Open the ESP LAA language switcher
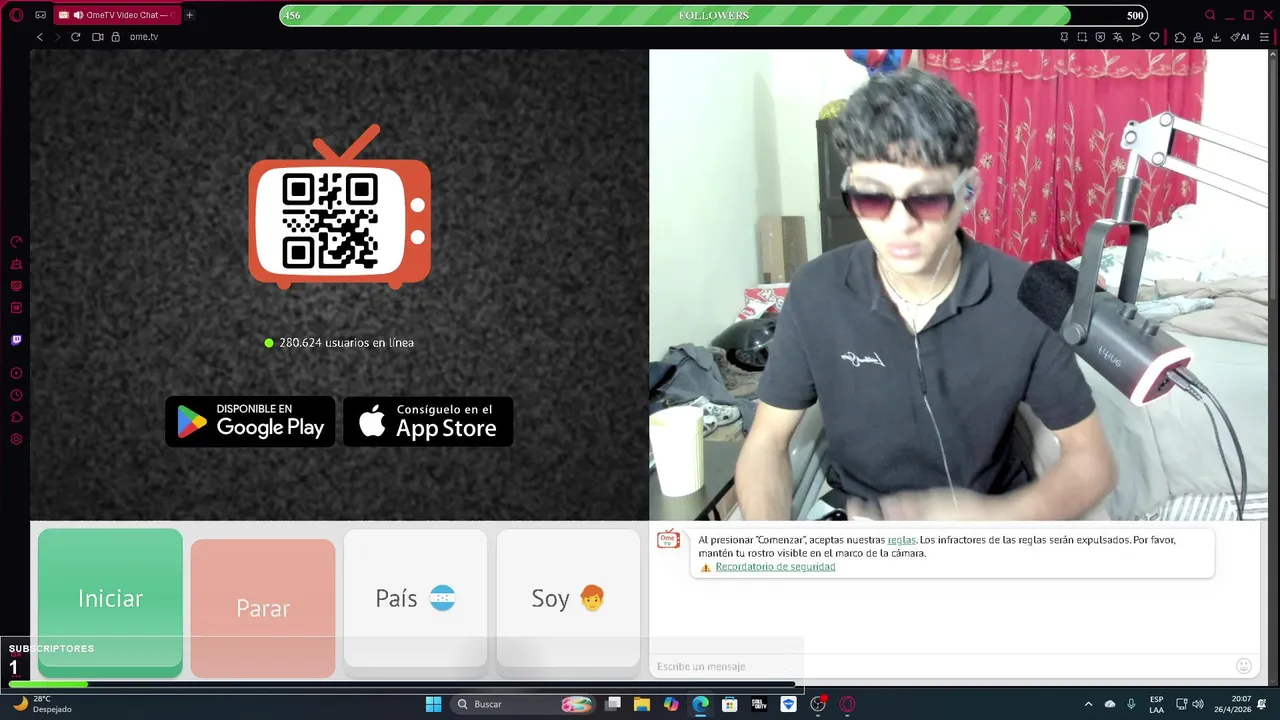 click(x=1156, y=704)
